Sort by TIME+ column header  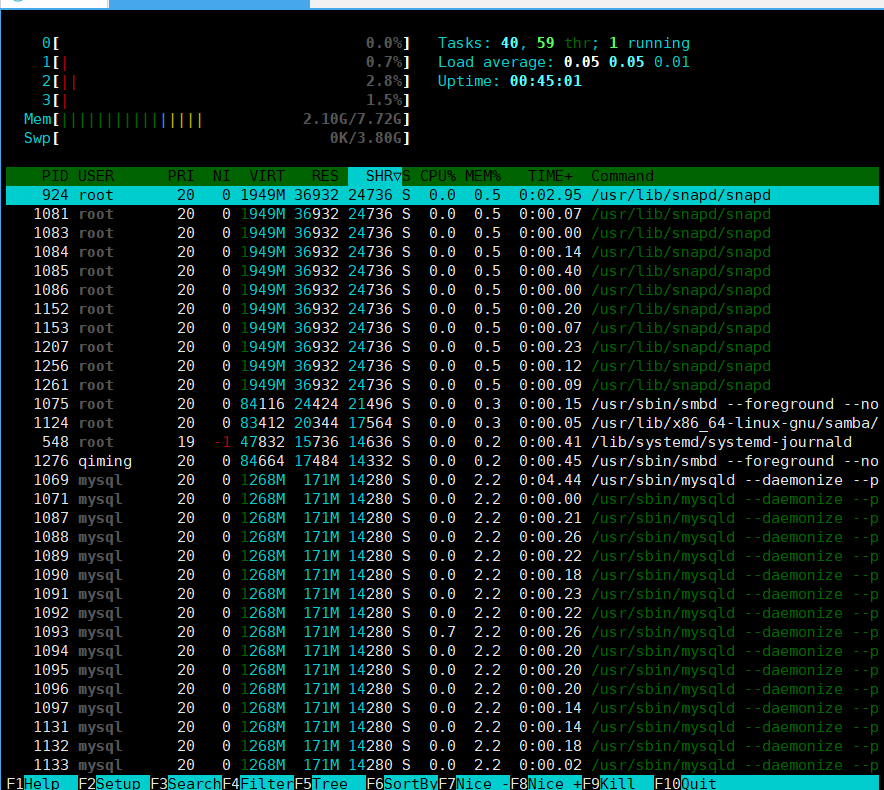[x=550, y=176]
